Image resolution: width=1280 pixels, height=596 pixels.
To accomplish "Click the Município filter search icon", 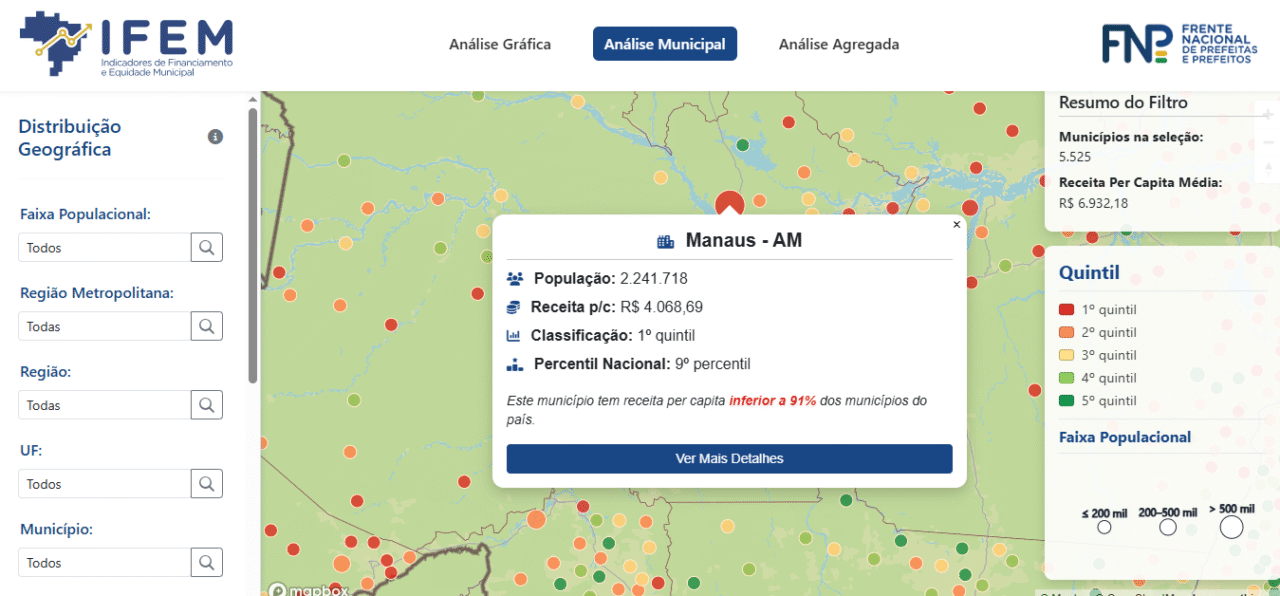I will pos(207,563).
